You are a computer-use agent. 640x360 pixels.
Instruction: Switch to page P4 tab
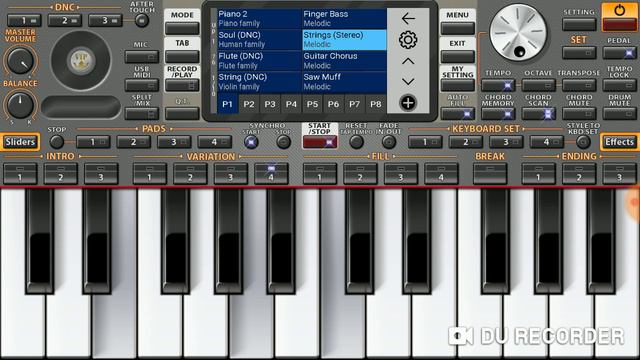(291, 104)
